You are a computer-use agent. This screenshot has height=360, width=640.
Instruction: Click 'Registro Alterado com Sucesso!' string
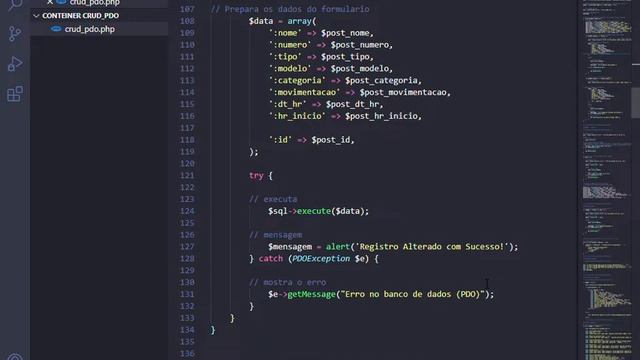click(x=431, y=247)
